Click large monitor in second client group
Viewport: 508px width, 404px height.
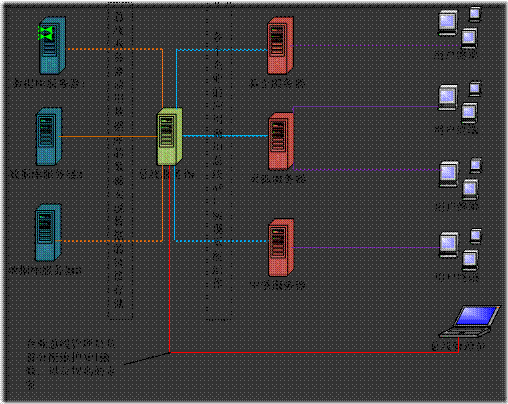[448, 97]
